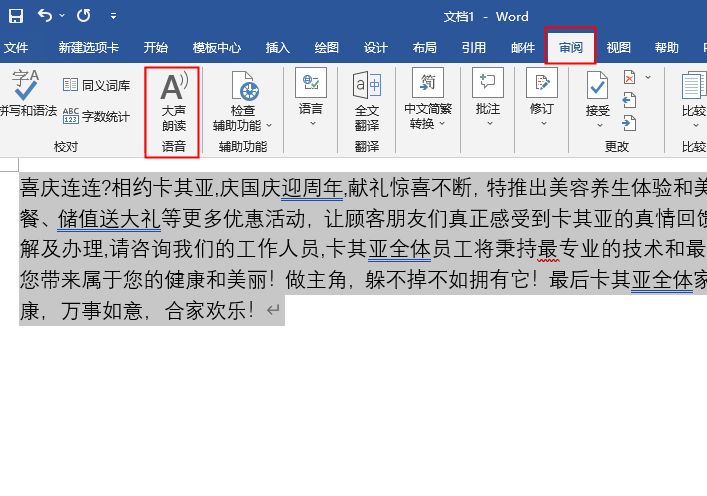Open the undo history dropdown arrow
Screen dimensions: 707x496
click(62, 16)
